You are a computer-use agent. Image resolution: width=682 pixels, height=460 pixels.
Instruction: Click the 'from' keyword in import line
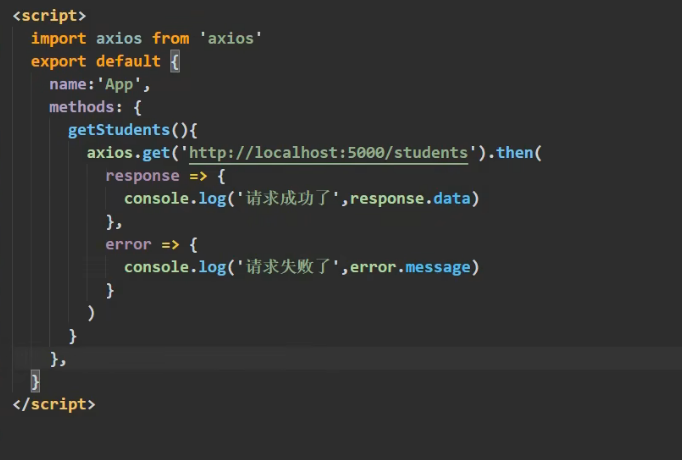pyautogui.click(x=170, y=38)
